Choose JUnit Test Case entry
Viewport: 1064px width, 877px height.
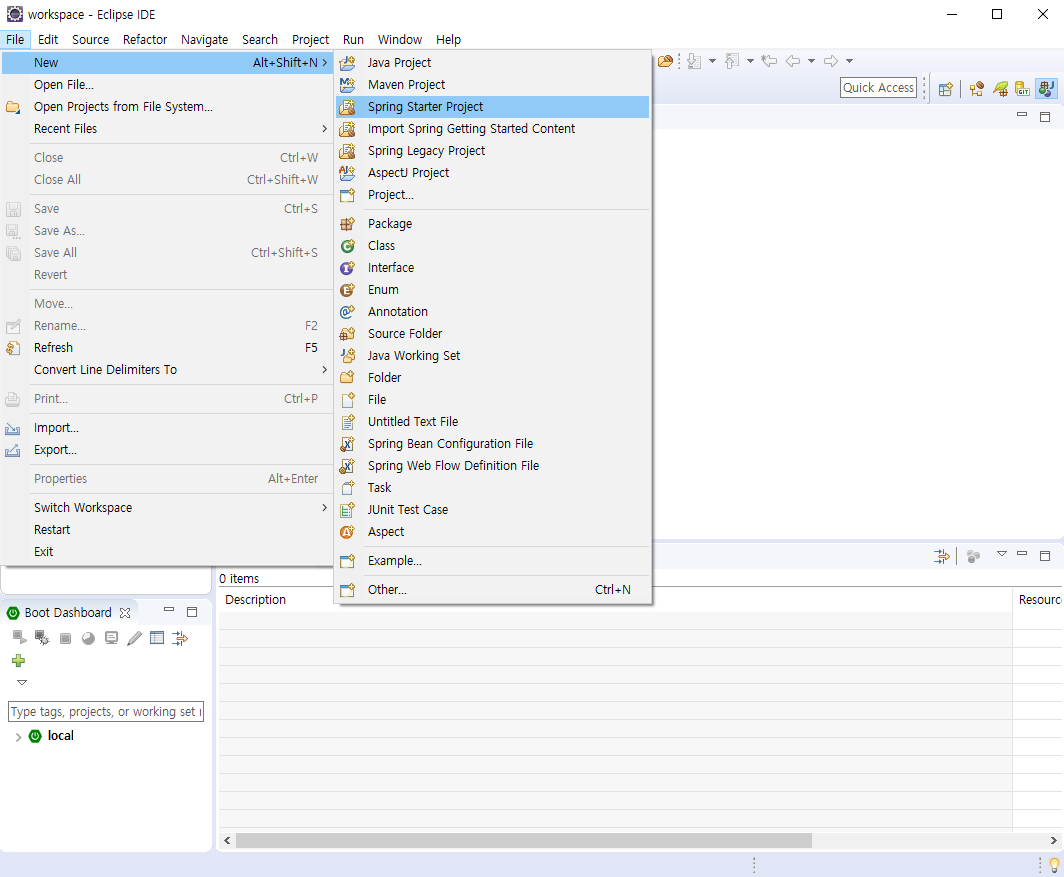pyautogui.click(x=493, y=510)
